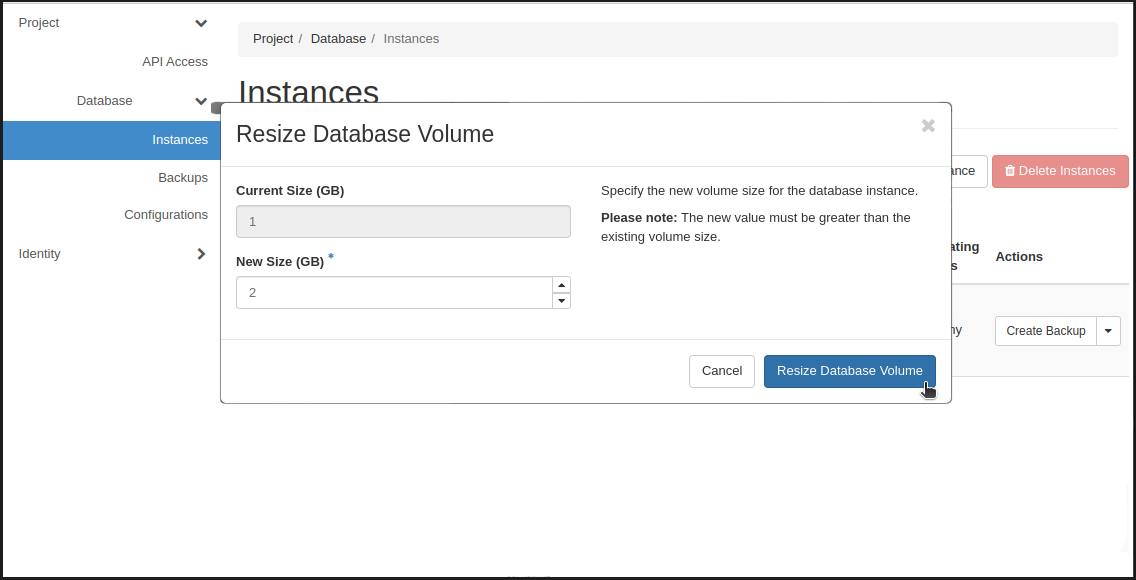
Task: Open Database via the breadcrumb link
Action: coord(338,38)
